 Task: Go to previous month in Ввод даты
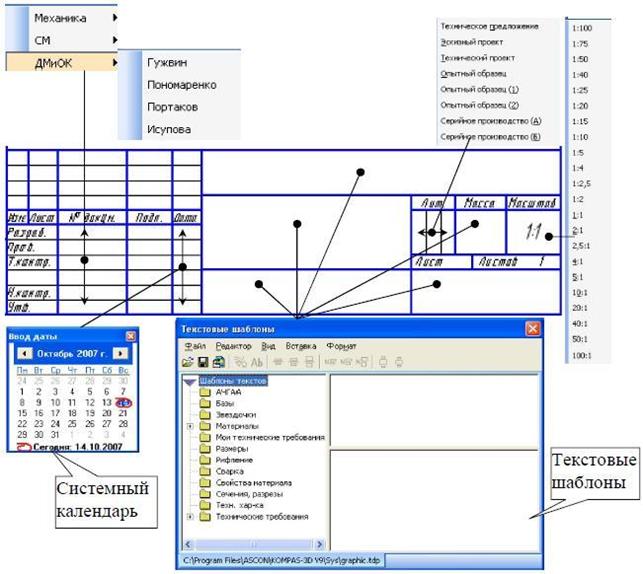[25, 353]
